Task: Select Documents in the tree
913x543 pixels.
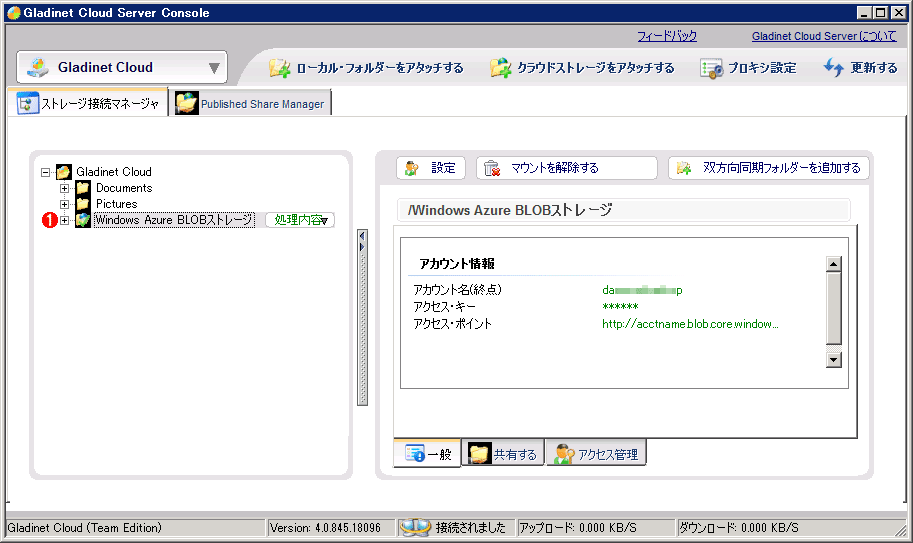Action: (124, 188)
